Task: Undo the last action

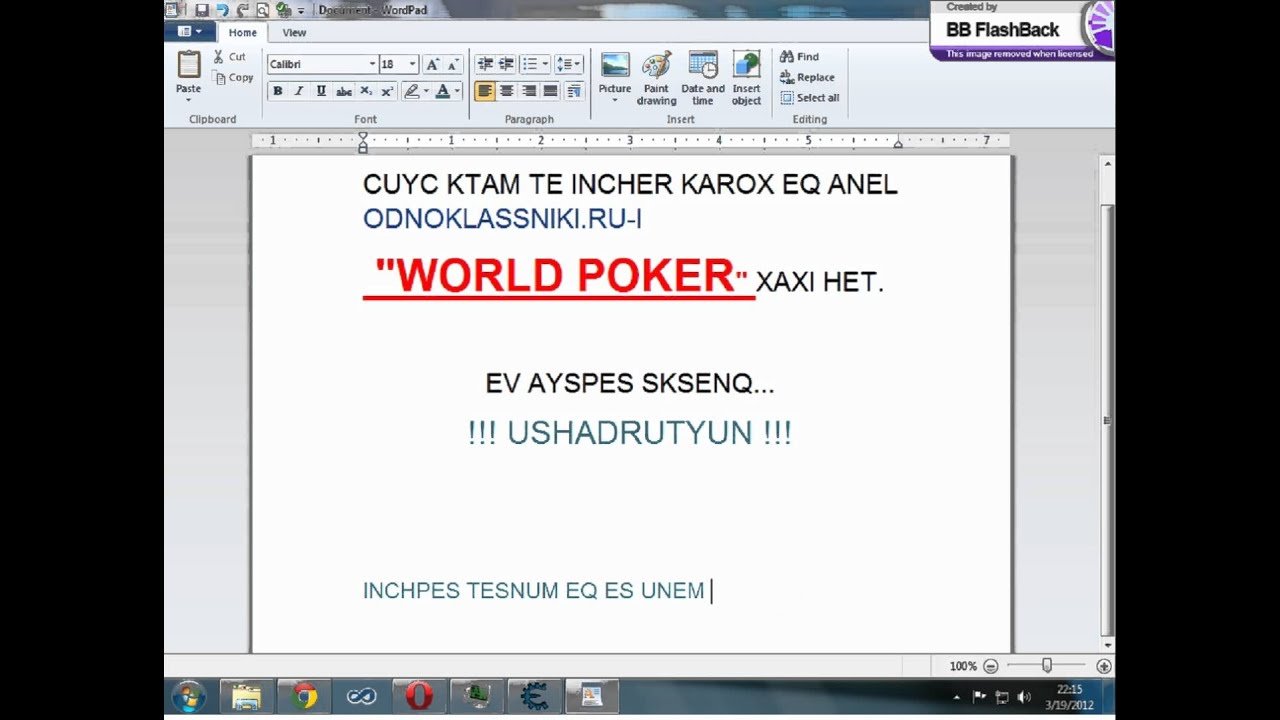Action: pos(222,10)
